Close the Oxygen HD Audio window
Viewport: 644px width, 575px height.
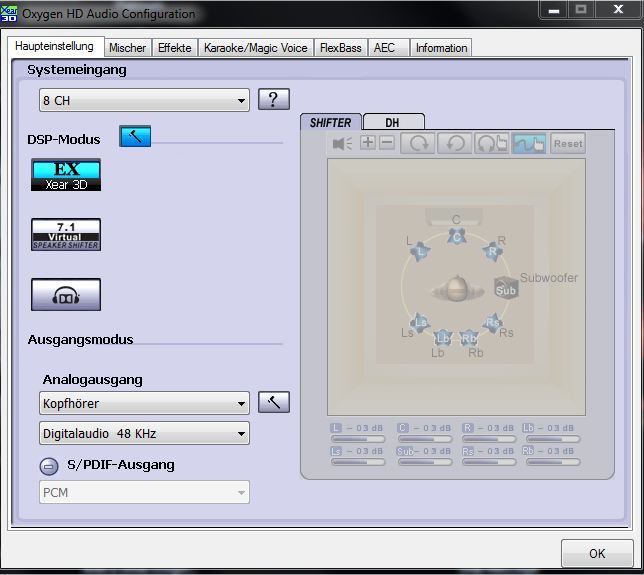[618, 9]
